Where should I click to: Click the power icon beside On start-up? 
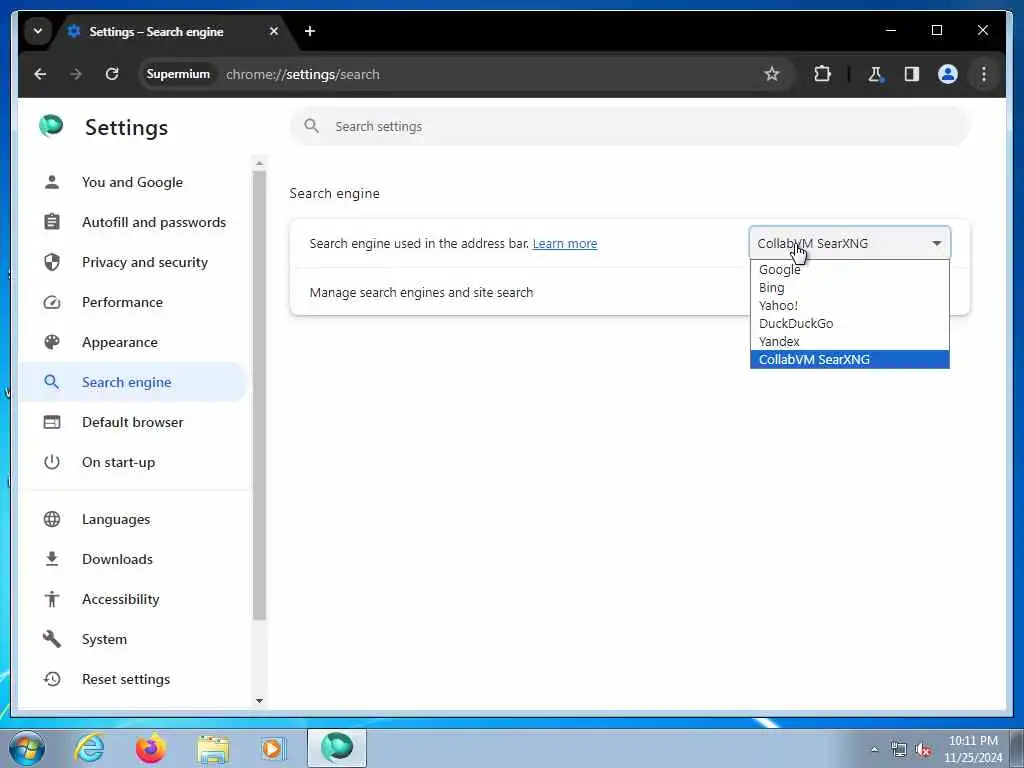pos(52,462)
